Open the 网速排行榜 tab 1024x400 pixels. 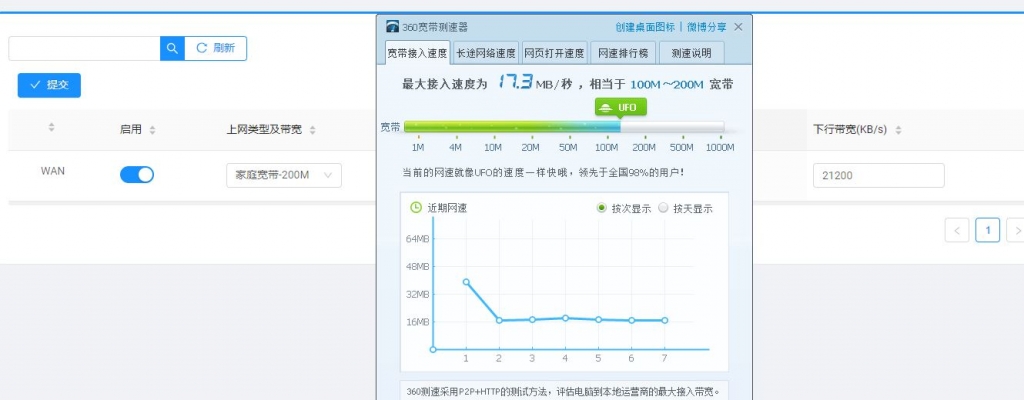coord(623,53)
